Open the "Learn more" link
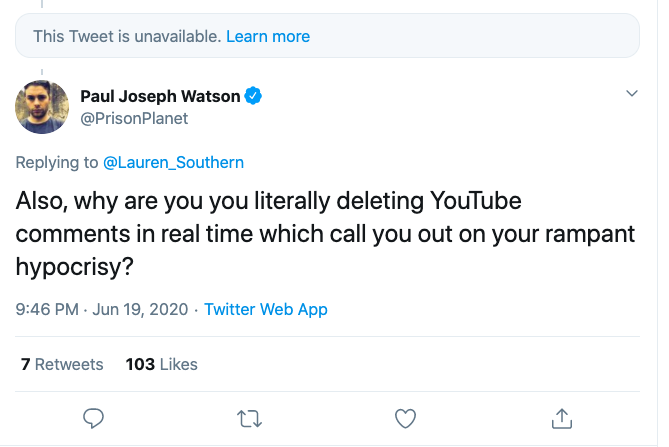Screen dimensions: 669x447 [268, 36]
